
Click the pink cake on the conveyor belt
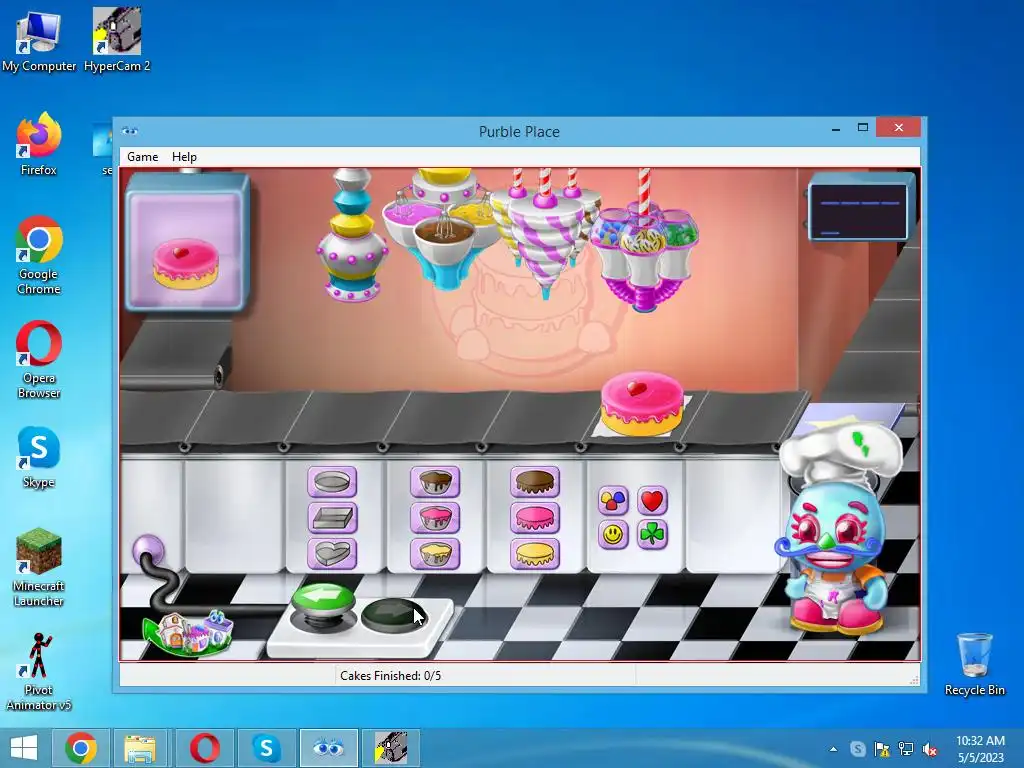click(642, 403)
